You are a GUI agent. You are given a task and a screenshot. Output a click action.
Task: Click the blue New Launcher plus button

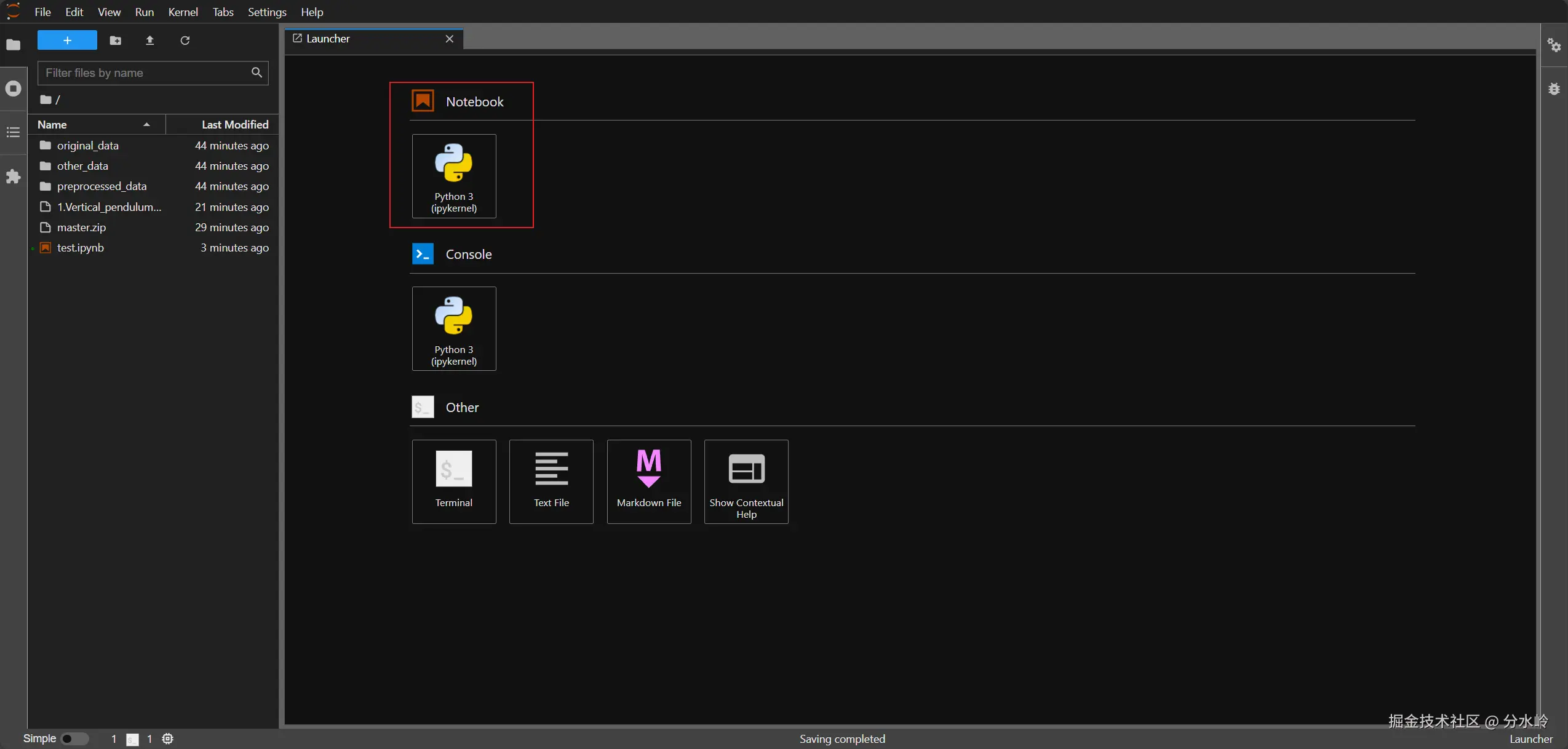[x=67, y=41]
